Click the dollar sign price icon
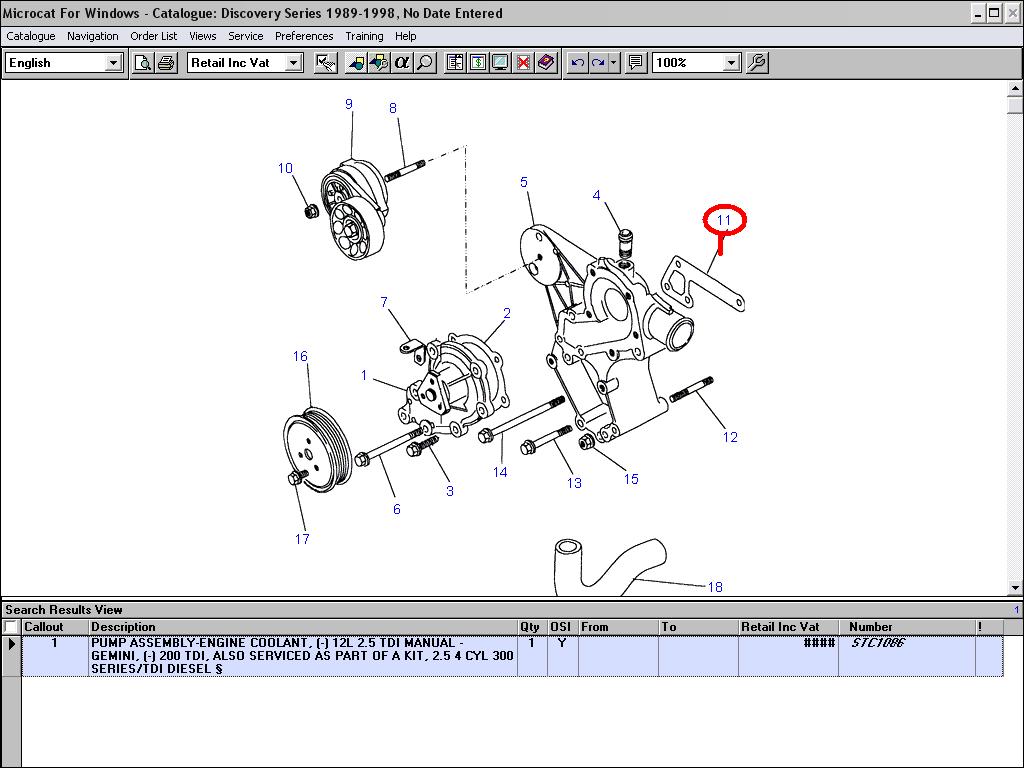1024x768 pixels. pos(478,63)
